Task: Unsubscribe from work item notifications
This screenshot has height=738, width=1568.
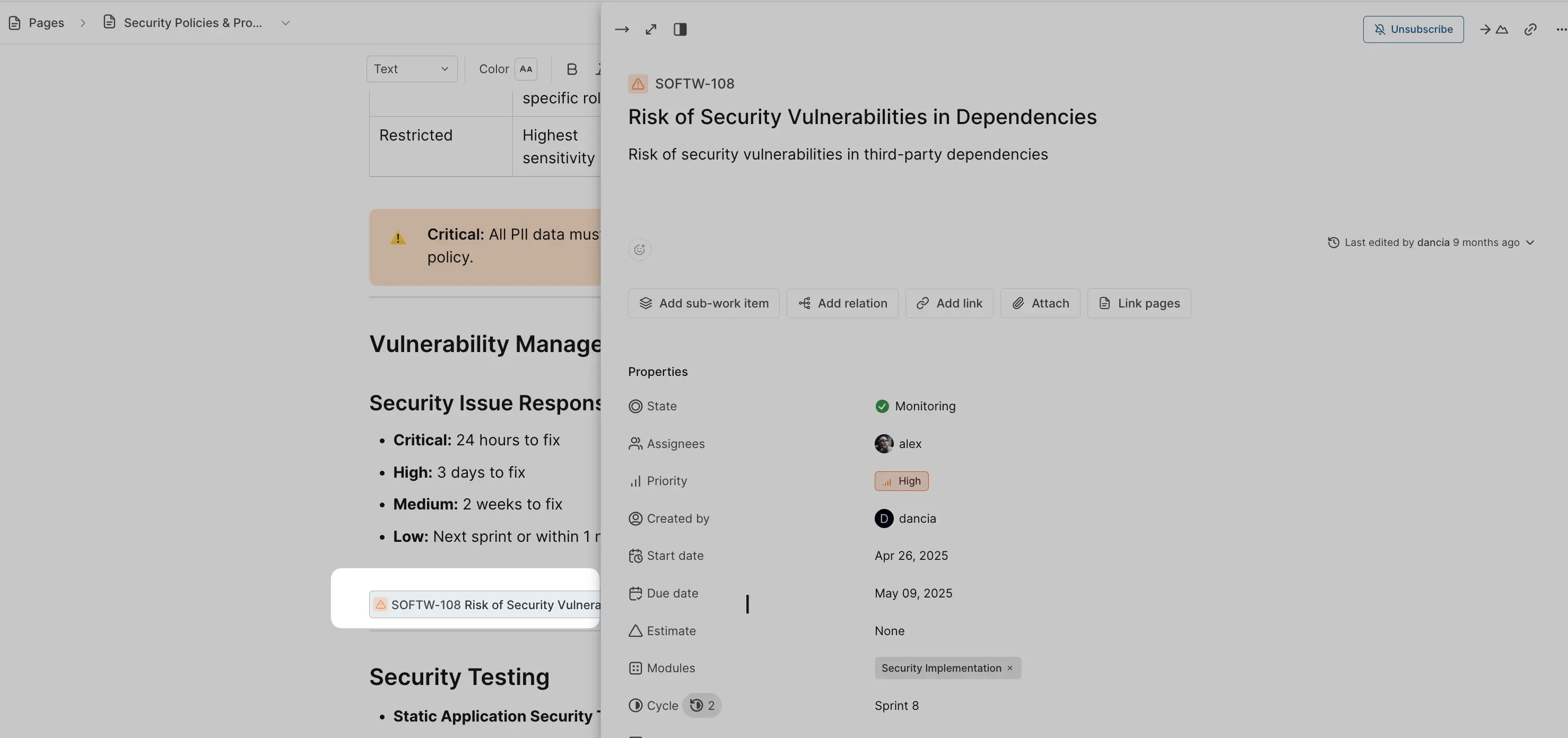Action: 1413,29
